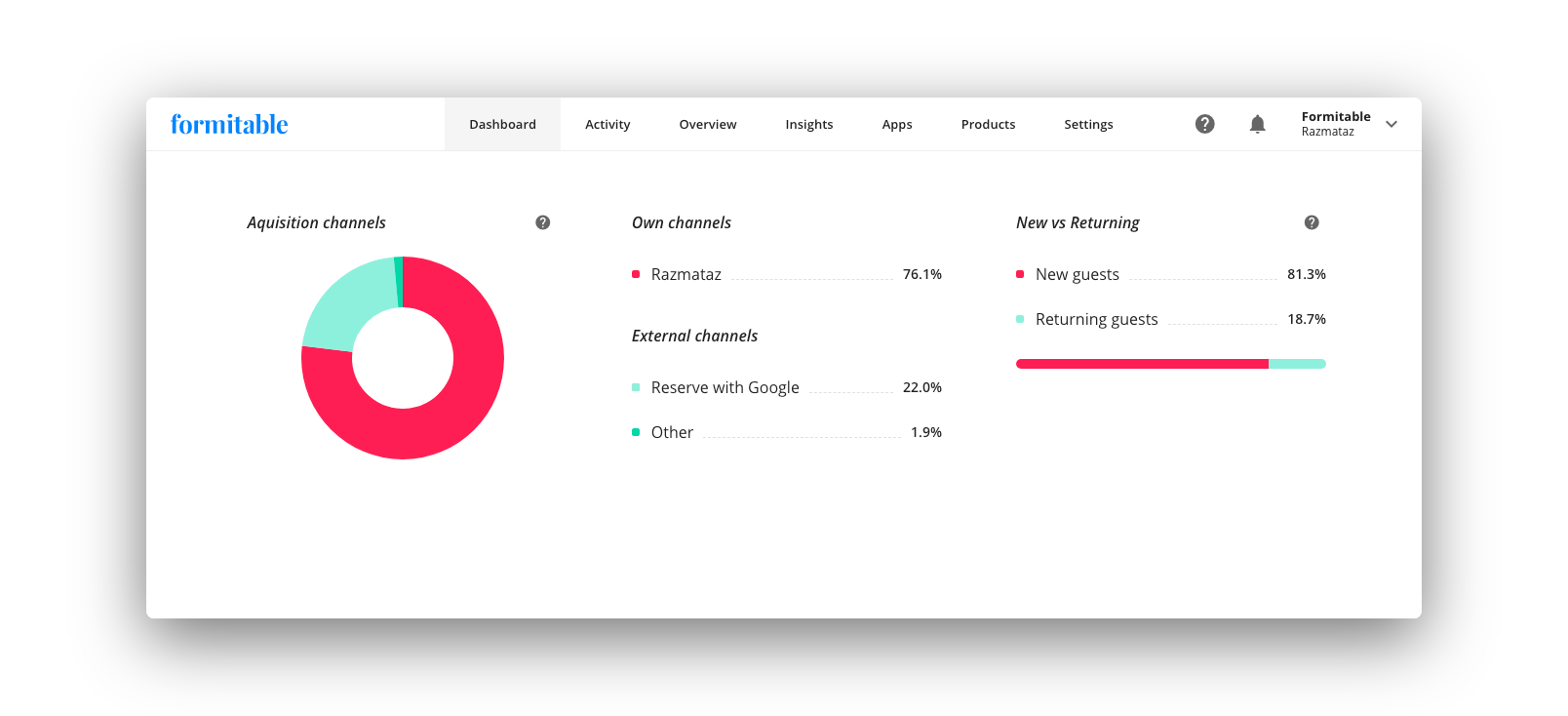1568x716 pixels.
Task: Click the 22.0% value
Action: pyautogui.click(x=922, y=387)
